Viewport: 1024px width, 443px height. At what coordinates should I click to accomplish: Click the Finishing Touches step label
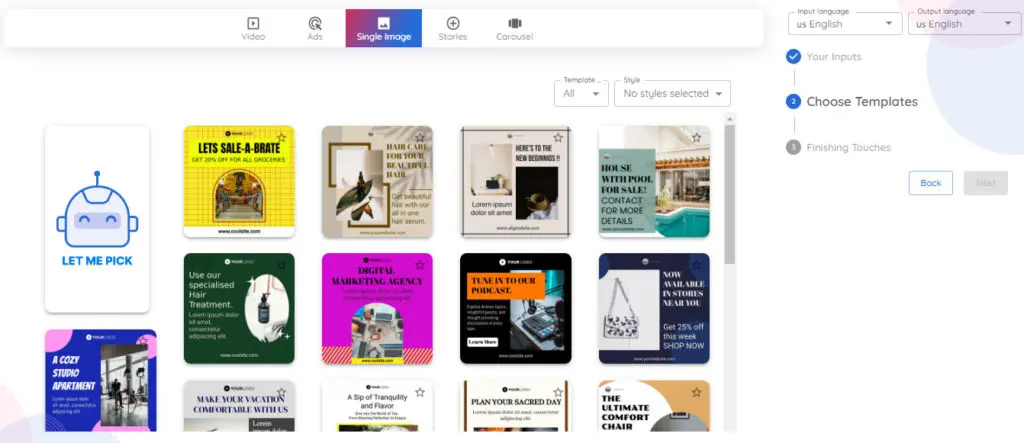848,148
